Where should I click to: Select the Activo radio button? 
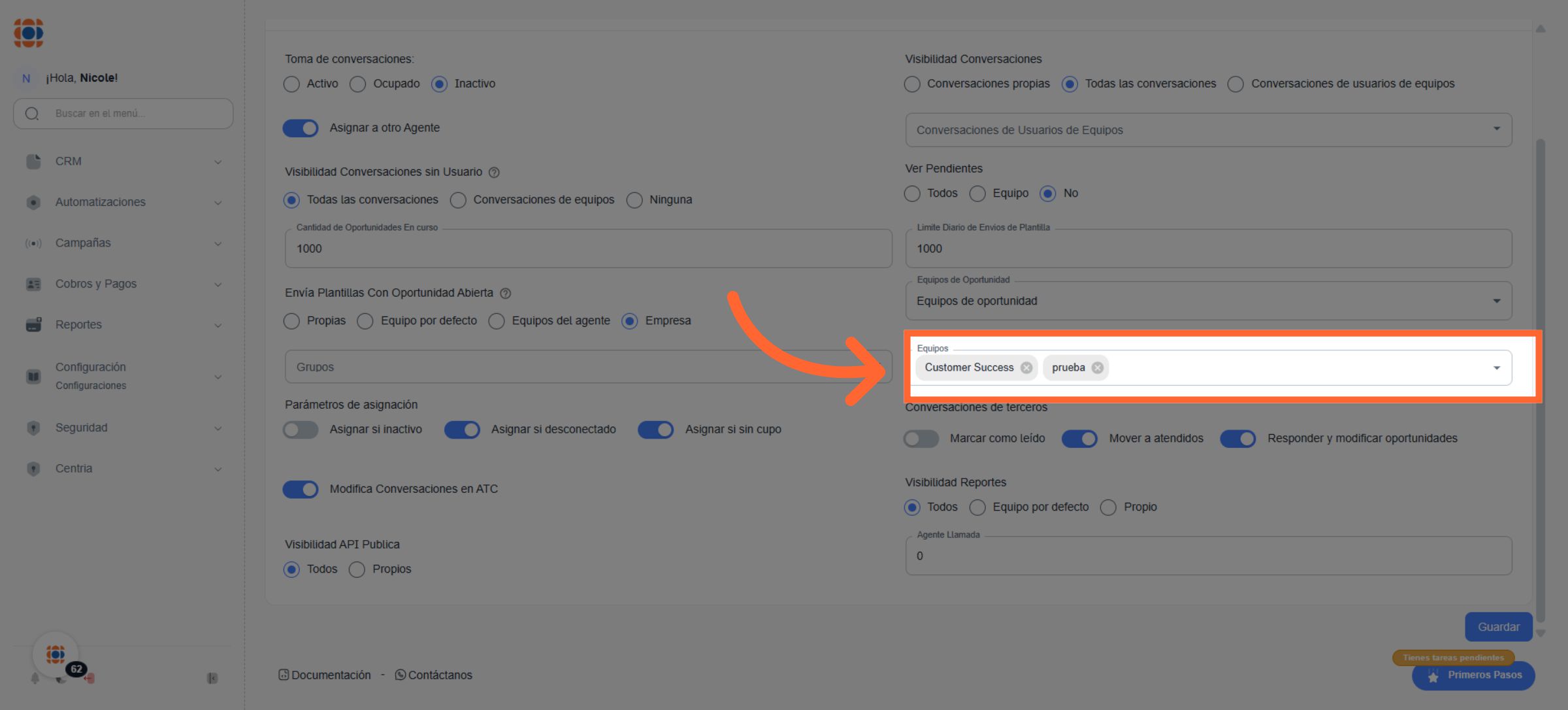point(291,84)
